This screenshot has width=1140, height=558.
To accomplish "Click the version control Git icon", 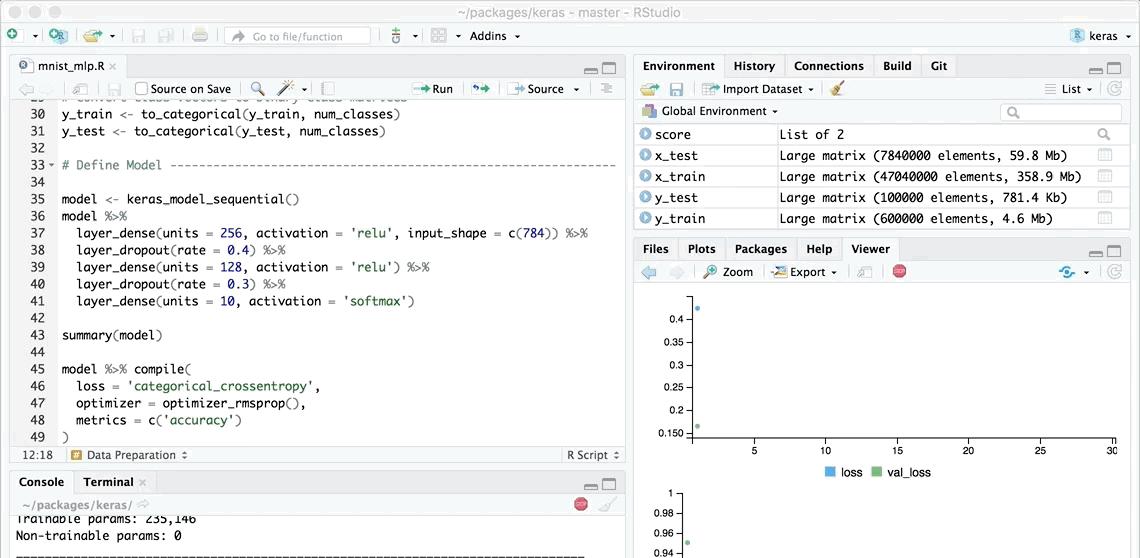I will pos(396,35).
